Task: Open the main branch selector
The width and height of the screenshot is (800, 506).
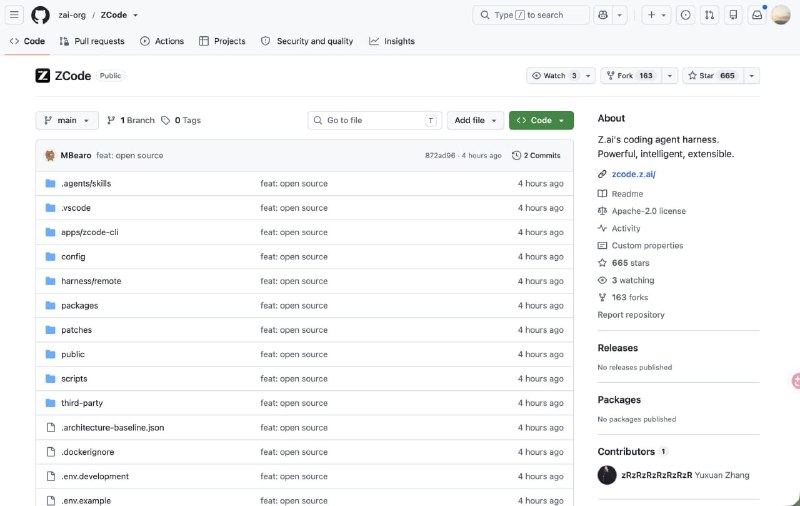Action: click(67, 120)
